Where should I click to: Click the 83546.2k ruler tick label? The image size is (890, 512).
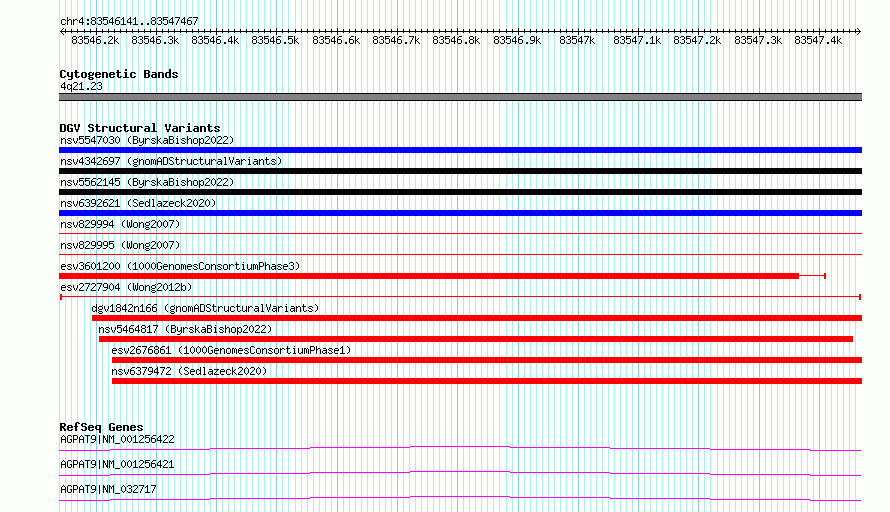(95, 40)
